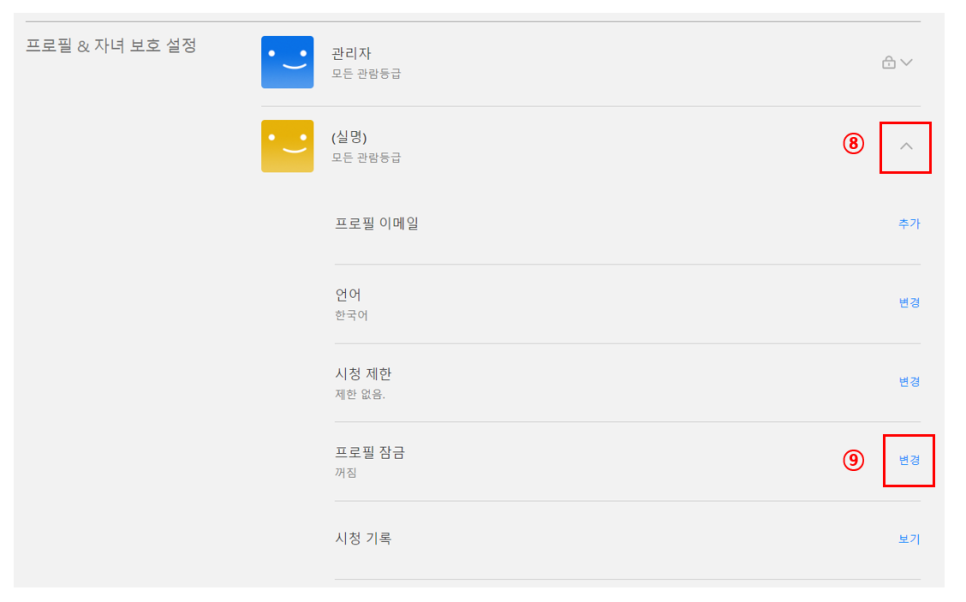Click the red circled number 9 marker
966x602 pixels.
pos(852,460)
